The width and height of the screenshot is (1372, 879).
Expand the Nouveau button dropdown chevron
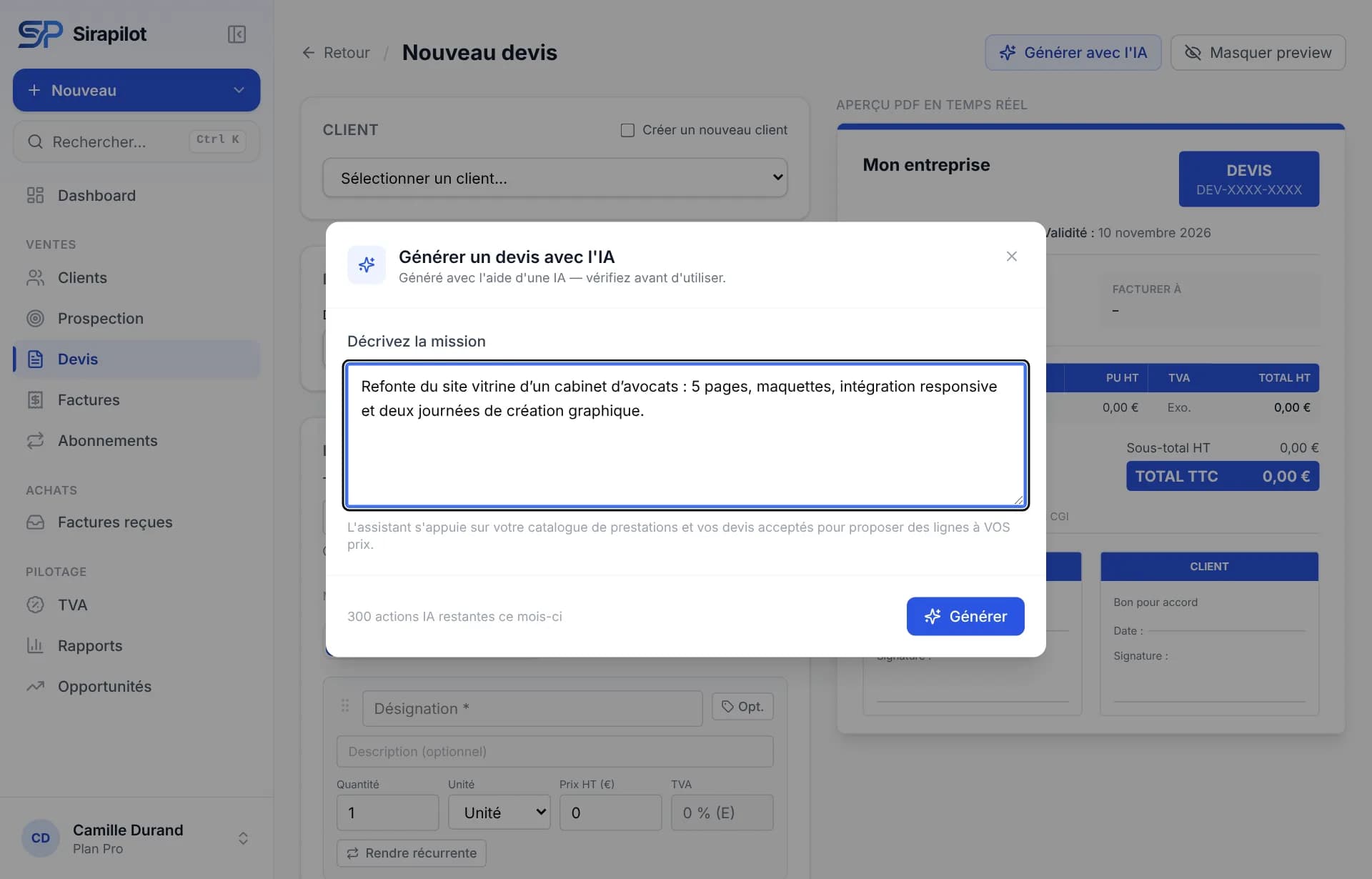click(x=239, y=90)
